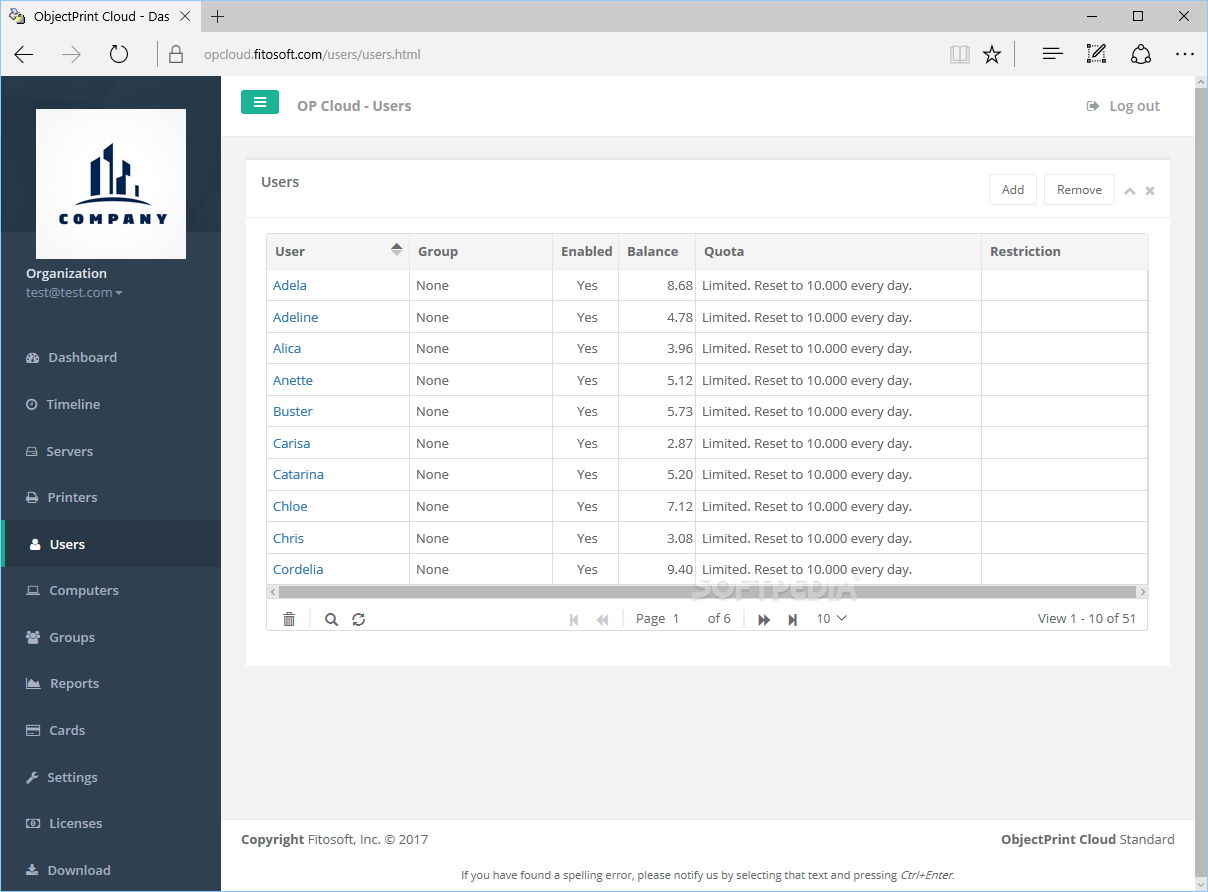1208x892 pixels.
Task: Open a new browser tab
Action: 218,16
